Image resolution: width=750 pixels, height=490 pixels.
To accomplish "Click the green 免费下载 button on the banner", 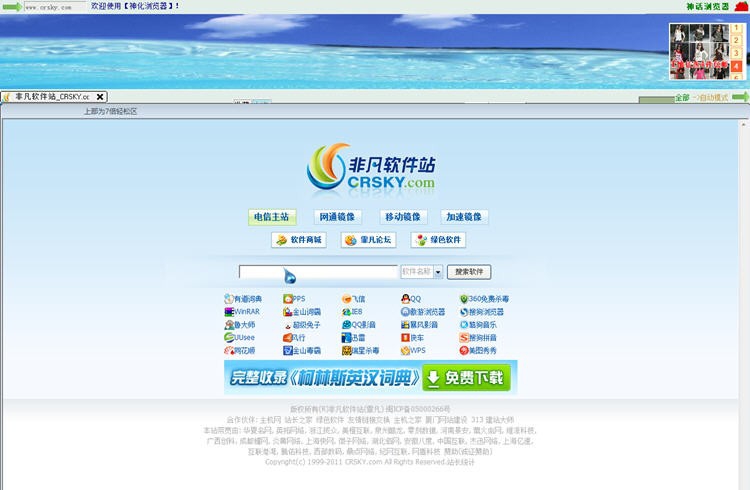I will (466, 378).
